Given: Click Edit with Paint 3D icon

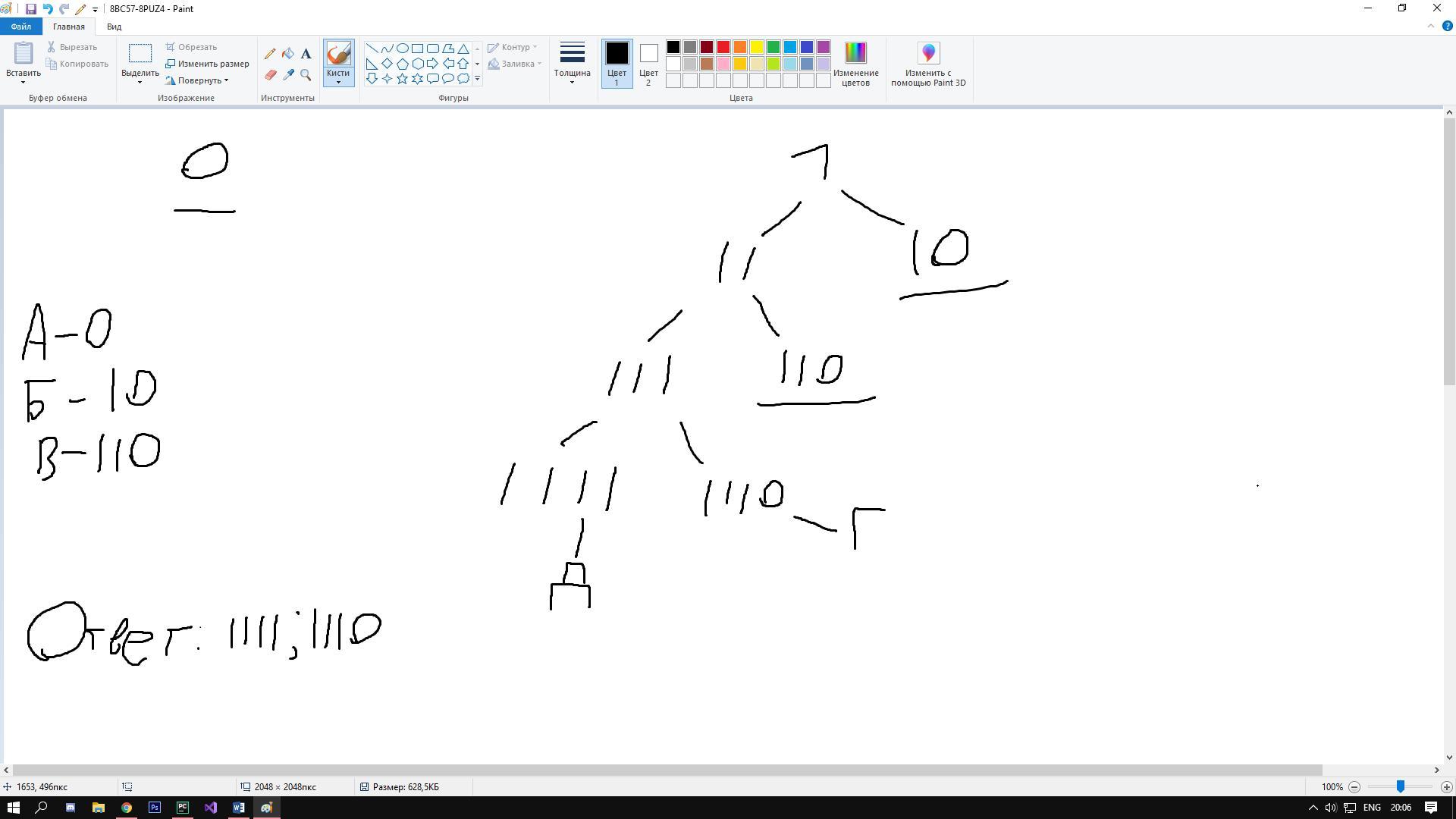Looking at the screenshot, I should (928, 54).
